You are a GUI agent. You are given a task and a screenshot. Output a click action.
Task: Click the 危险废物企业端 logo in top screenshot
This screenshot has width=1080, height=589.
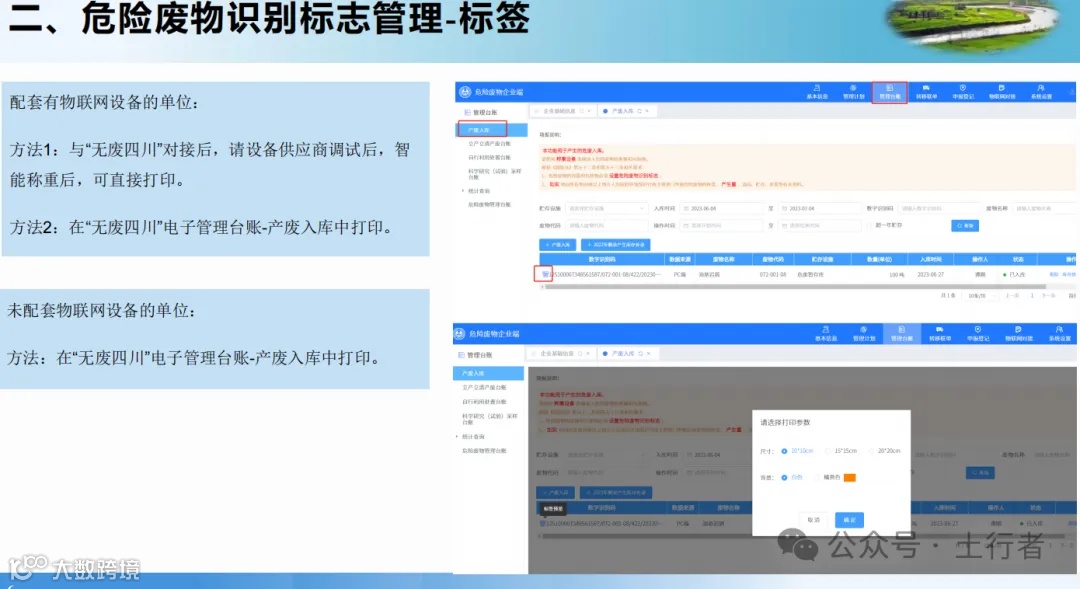point(465,92)
